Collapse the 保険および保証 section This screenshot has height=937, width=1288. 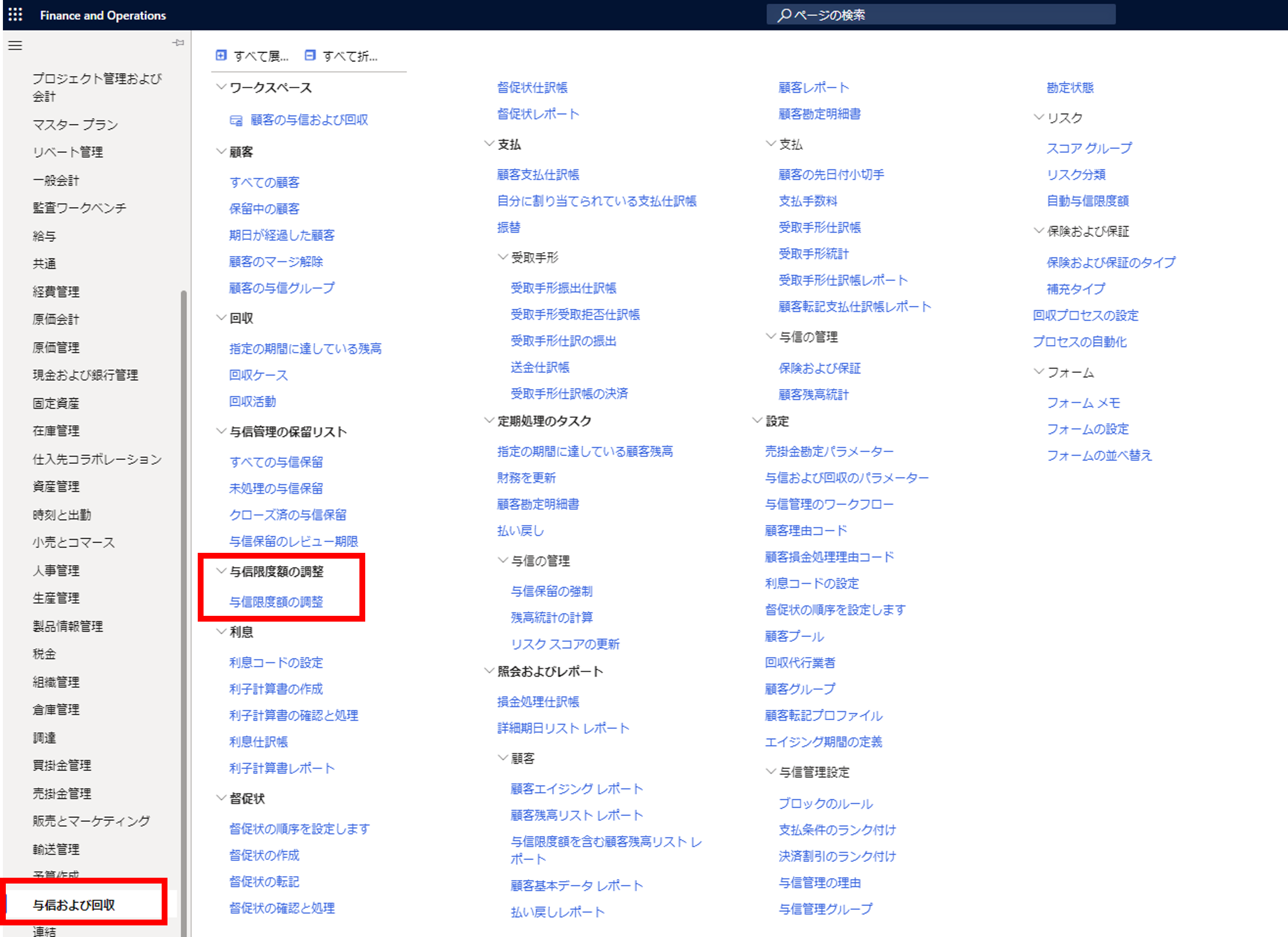(1039, 230)
